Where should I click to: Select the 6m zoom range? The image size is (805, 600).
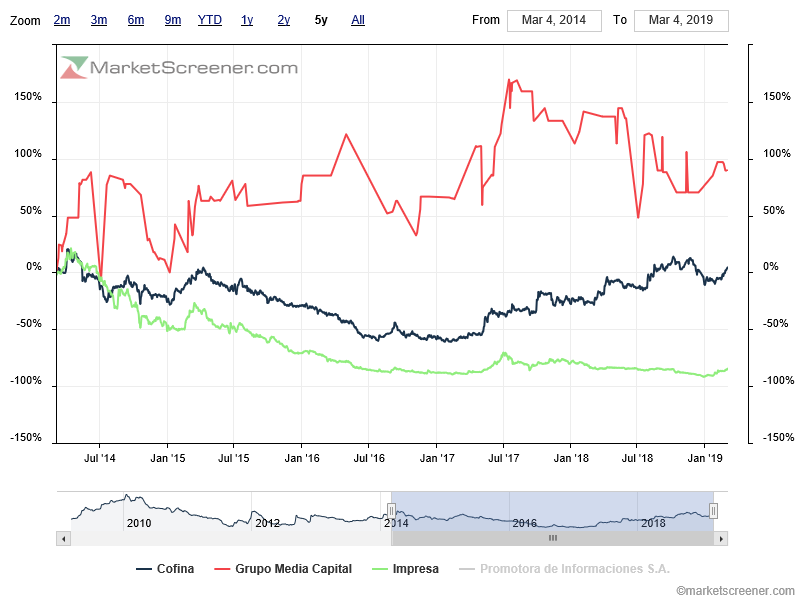click(x=136, y=20)
